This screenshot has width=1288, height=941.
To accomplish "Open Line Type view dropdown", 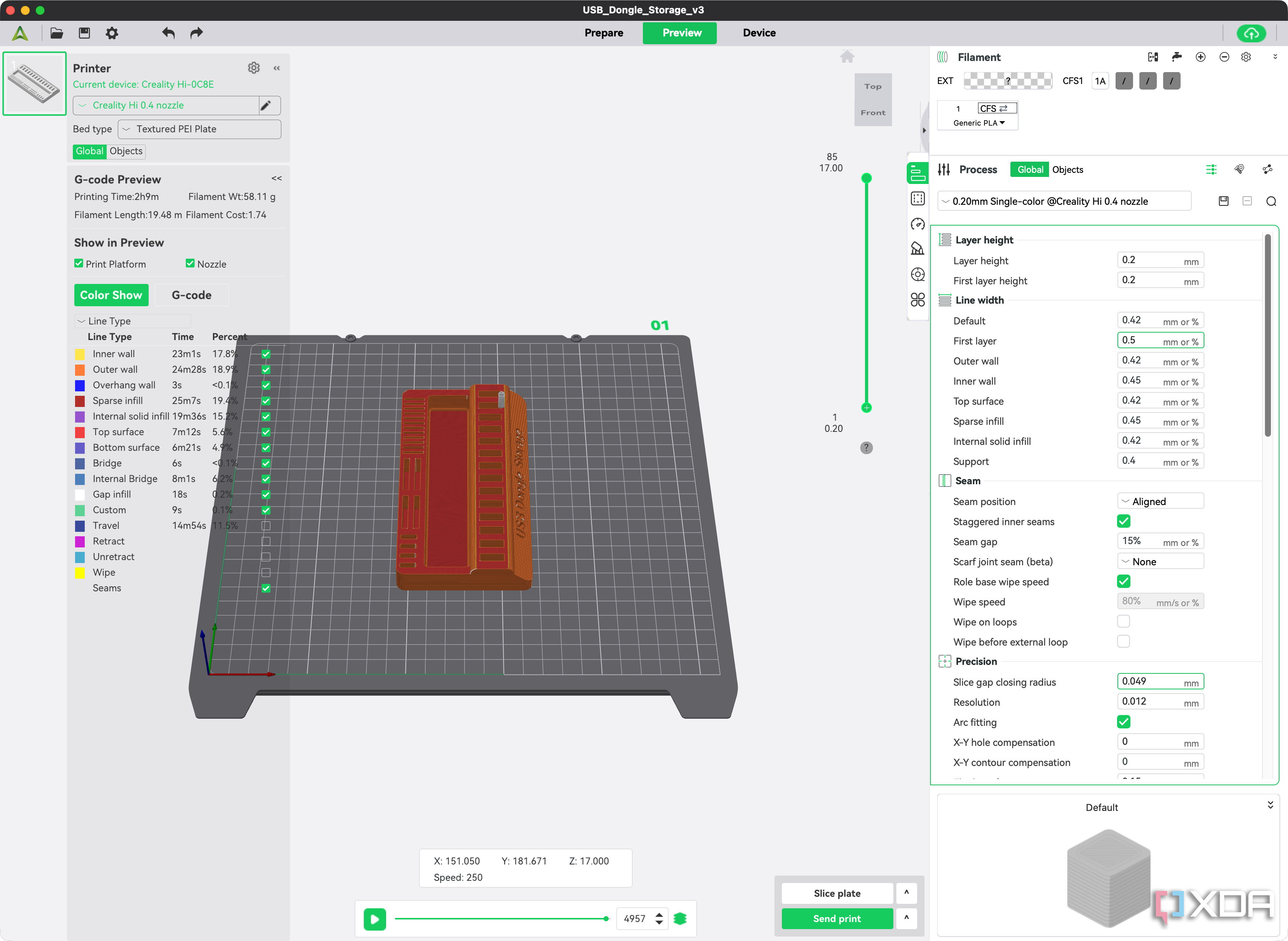I will tap(132, 321).
